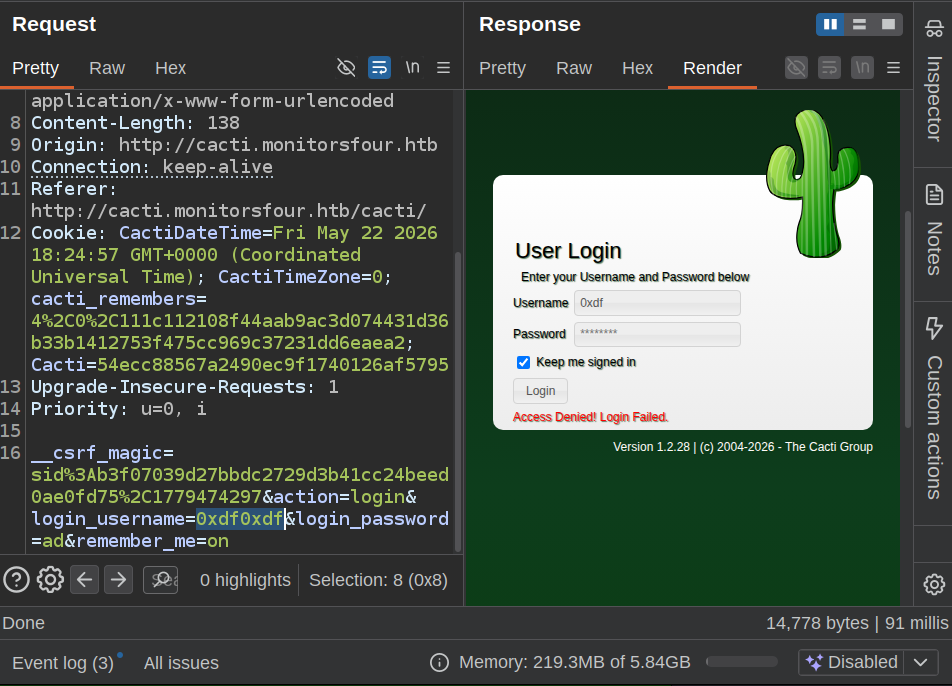Screen dimensions: 952x686
Task: Open the Event log (3)
Action: click(63, 663)
